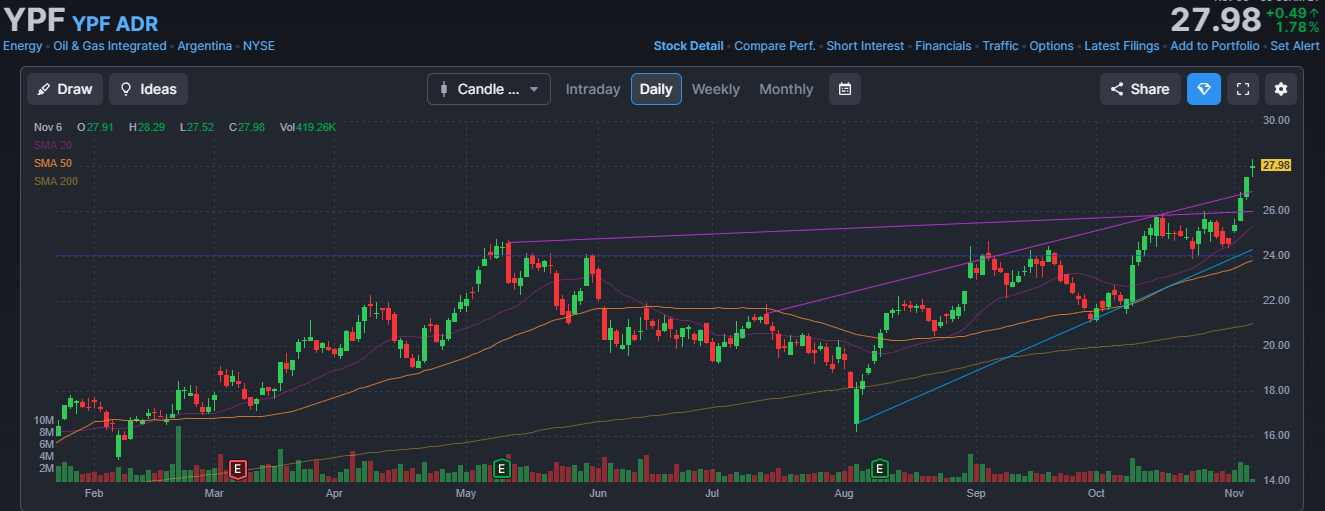The image size is (1325, 511).
Task: Toggle the SMA 20 indicator label
Action: pos(53,145)
